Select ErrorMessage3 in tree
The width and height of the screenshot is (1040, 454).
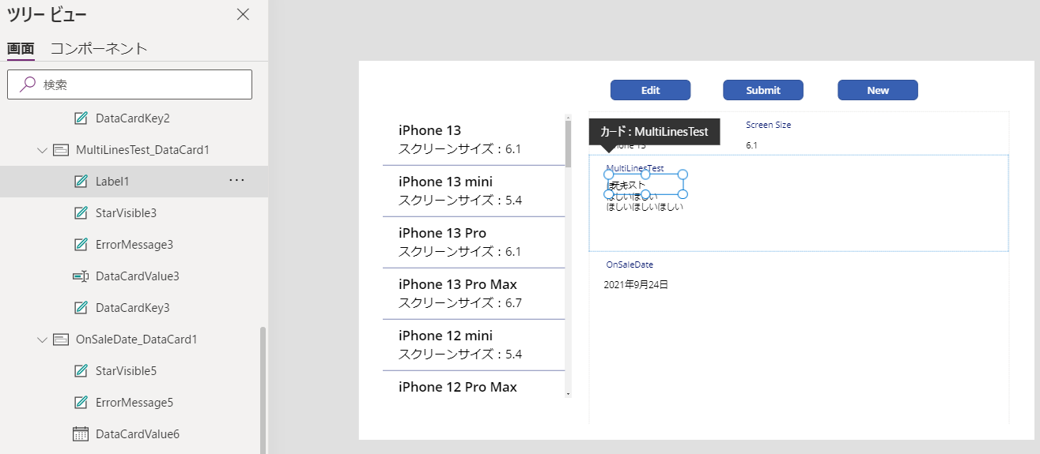[x=135, y=245]
